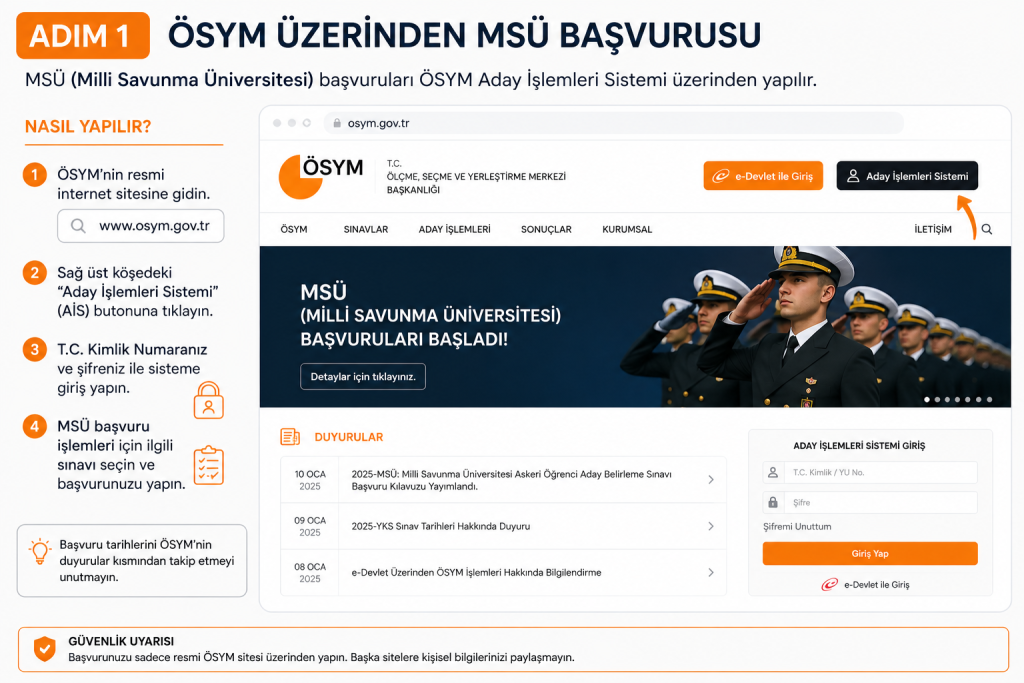
Task: Click the user icon in T.C. Kimlik field
Action: pos(773,472)
